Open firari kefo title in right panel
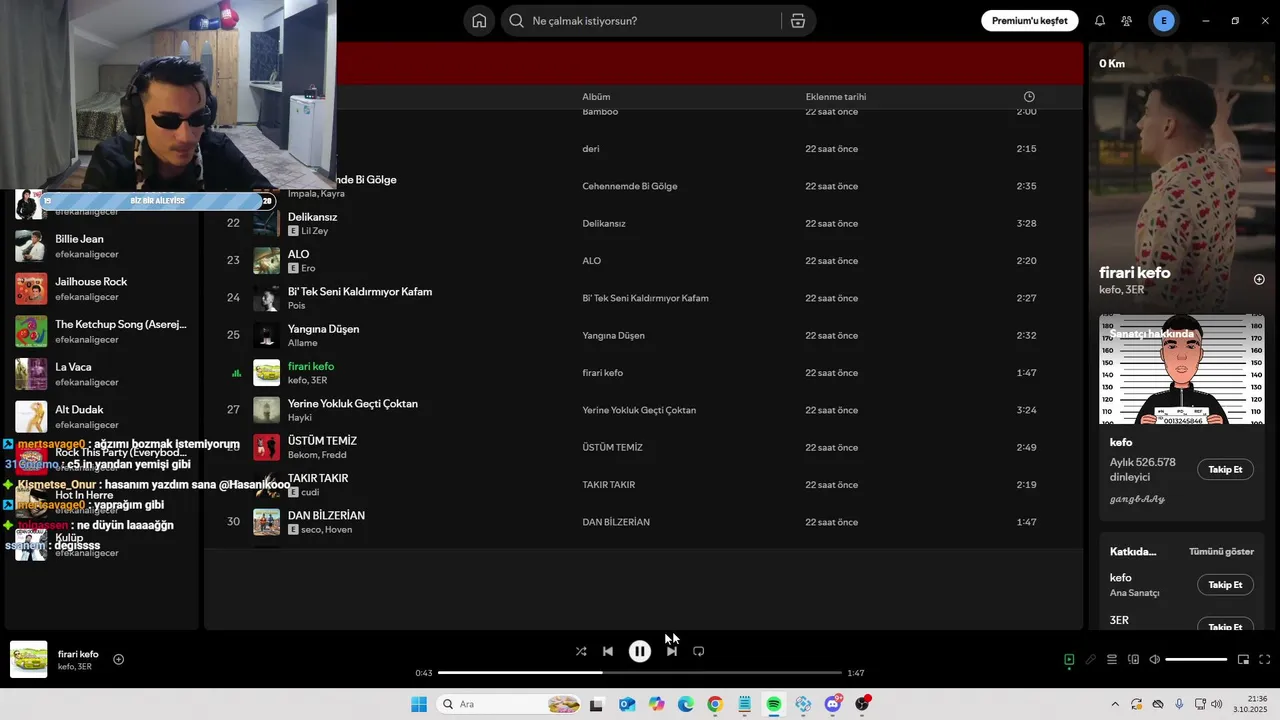 click(1134, 272)
